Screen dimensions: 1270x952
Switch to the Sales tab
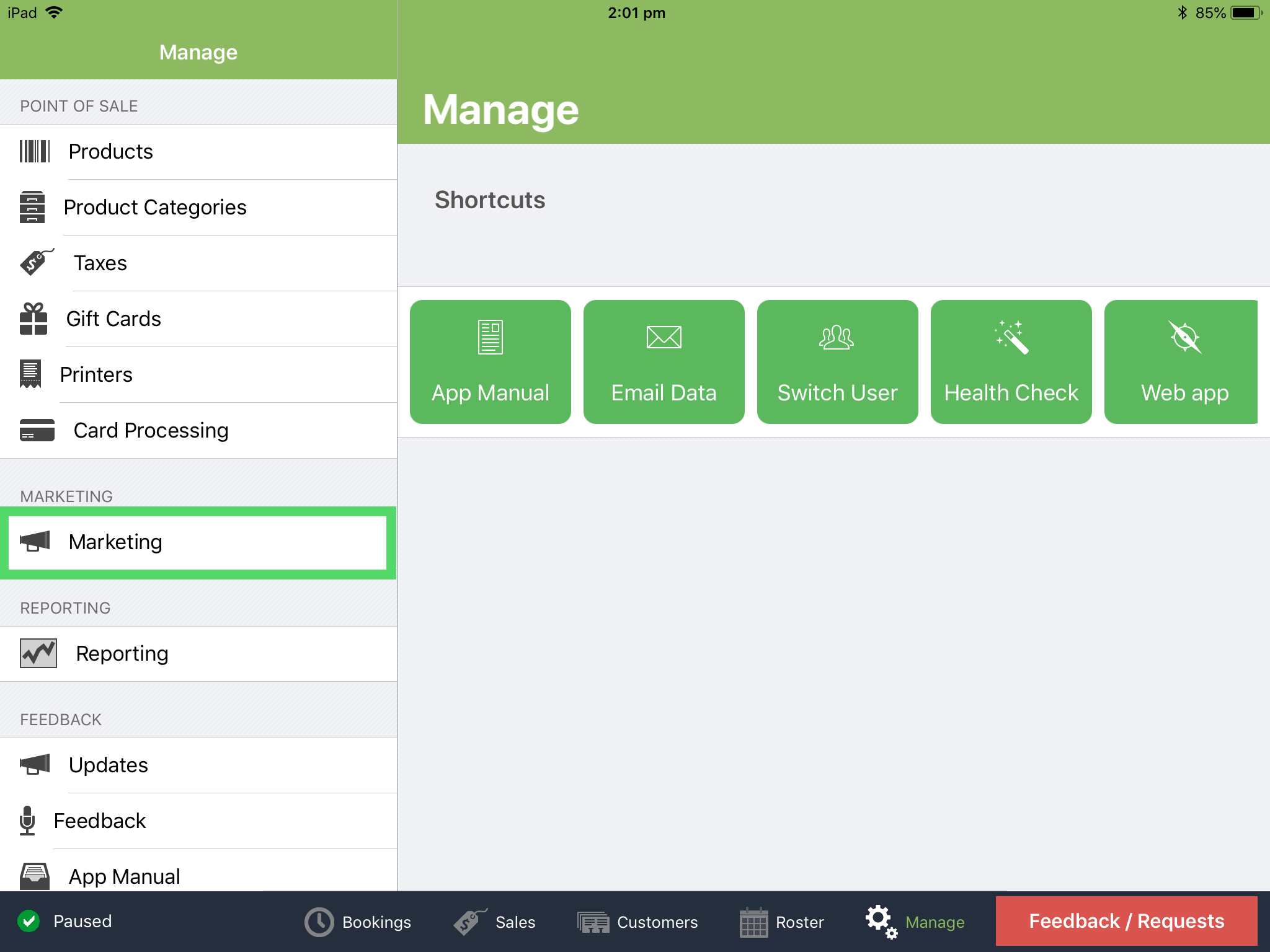[494, 922]
